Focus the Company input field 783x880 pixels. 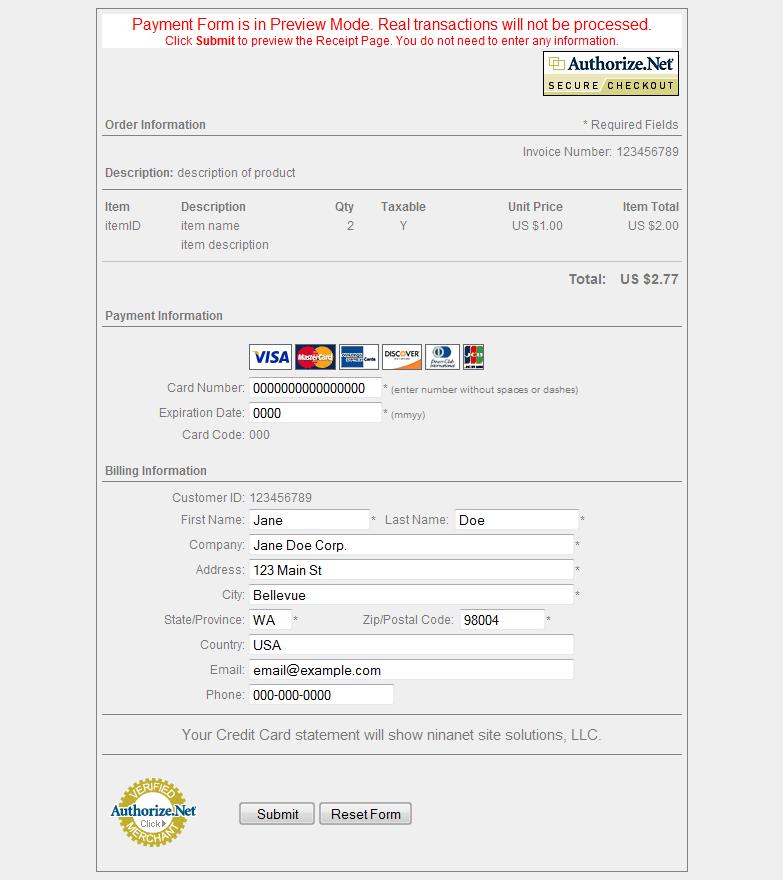pyautogui.click(x=411, y=545)
